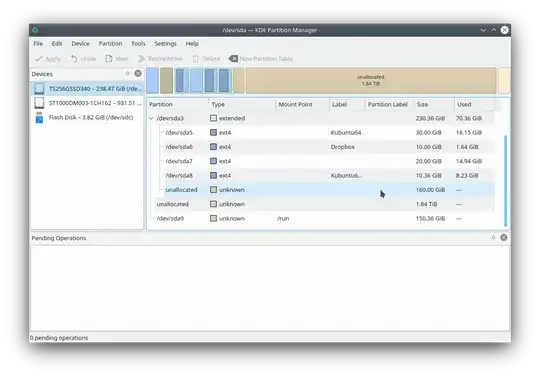Select the Flash Disk device
Screen dimensions: 540x377
click(x=87, y=117)
